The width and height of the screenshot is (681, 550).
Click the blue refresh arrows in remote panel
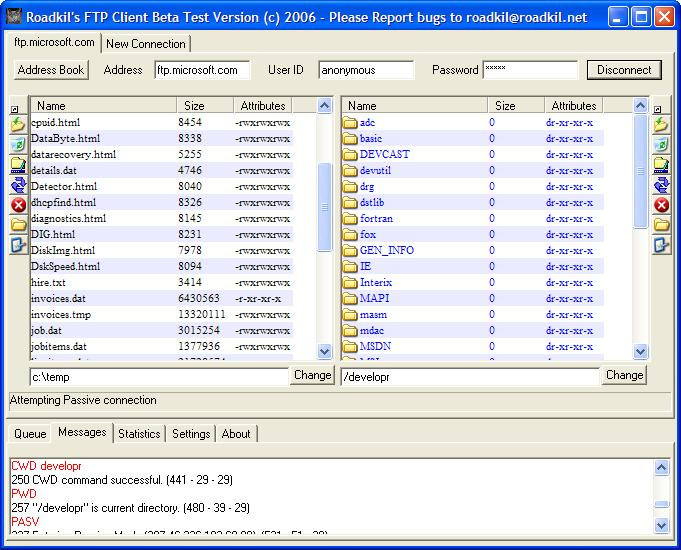661,185
